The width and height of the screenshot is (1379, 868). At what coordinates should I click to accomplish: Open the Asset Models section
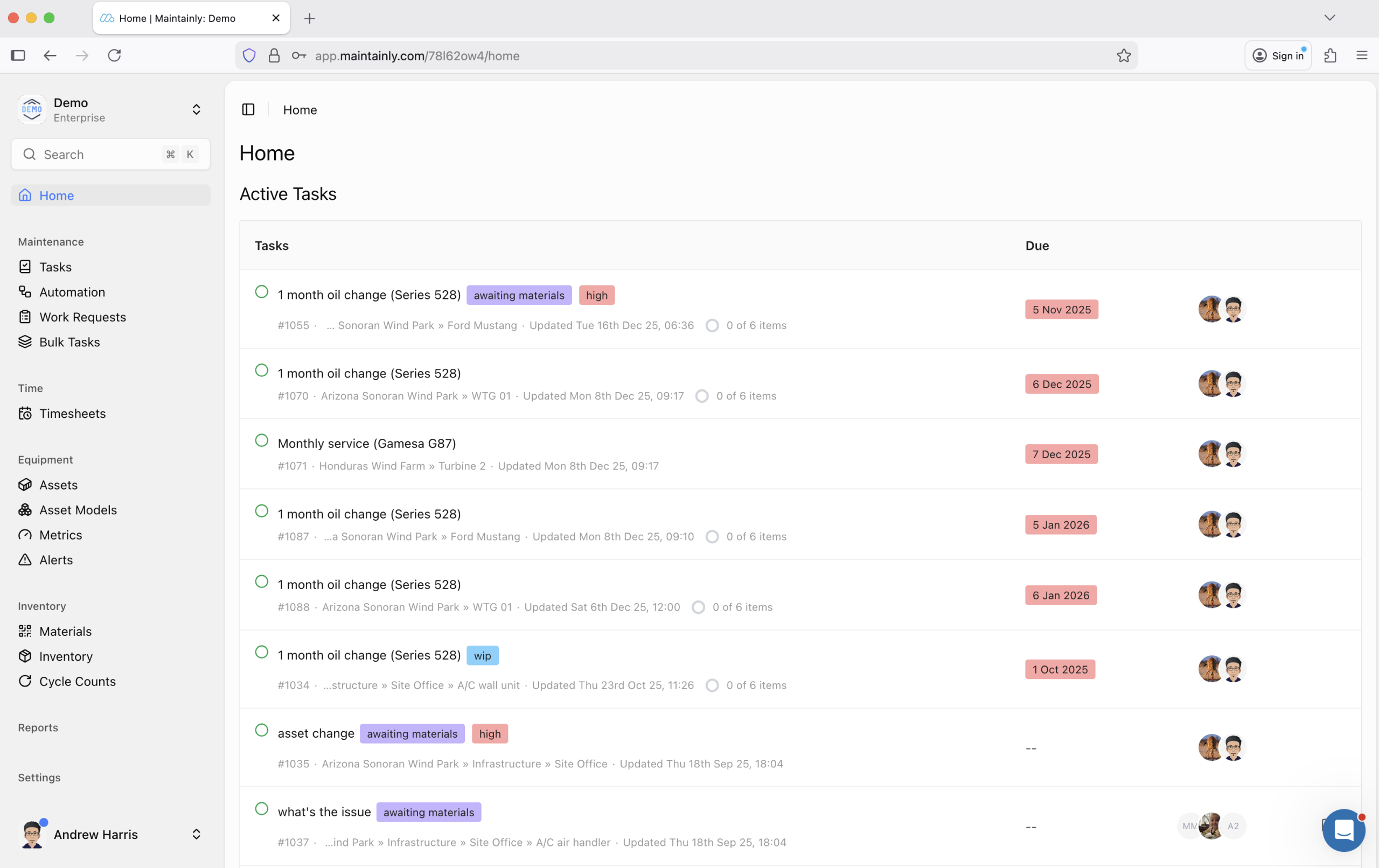pos(78,509)
